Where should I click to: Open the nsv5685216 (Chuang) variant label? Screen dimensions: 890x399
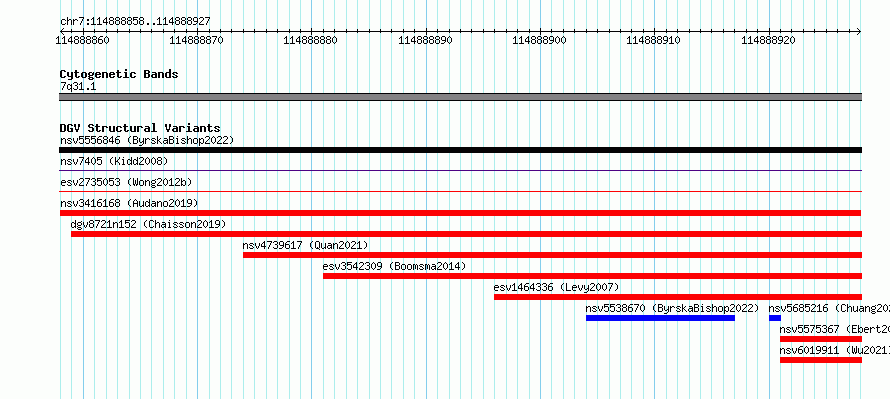click(x=829, y=308)
